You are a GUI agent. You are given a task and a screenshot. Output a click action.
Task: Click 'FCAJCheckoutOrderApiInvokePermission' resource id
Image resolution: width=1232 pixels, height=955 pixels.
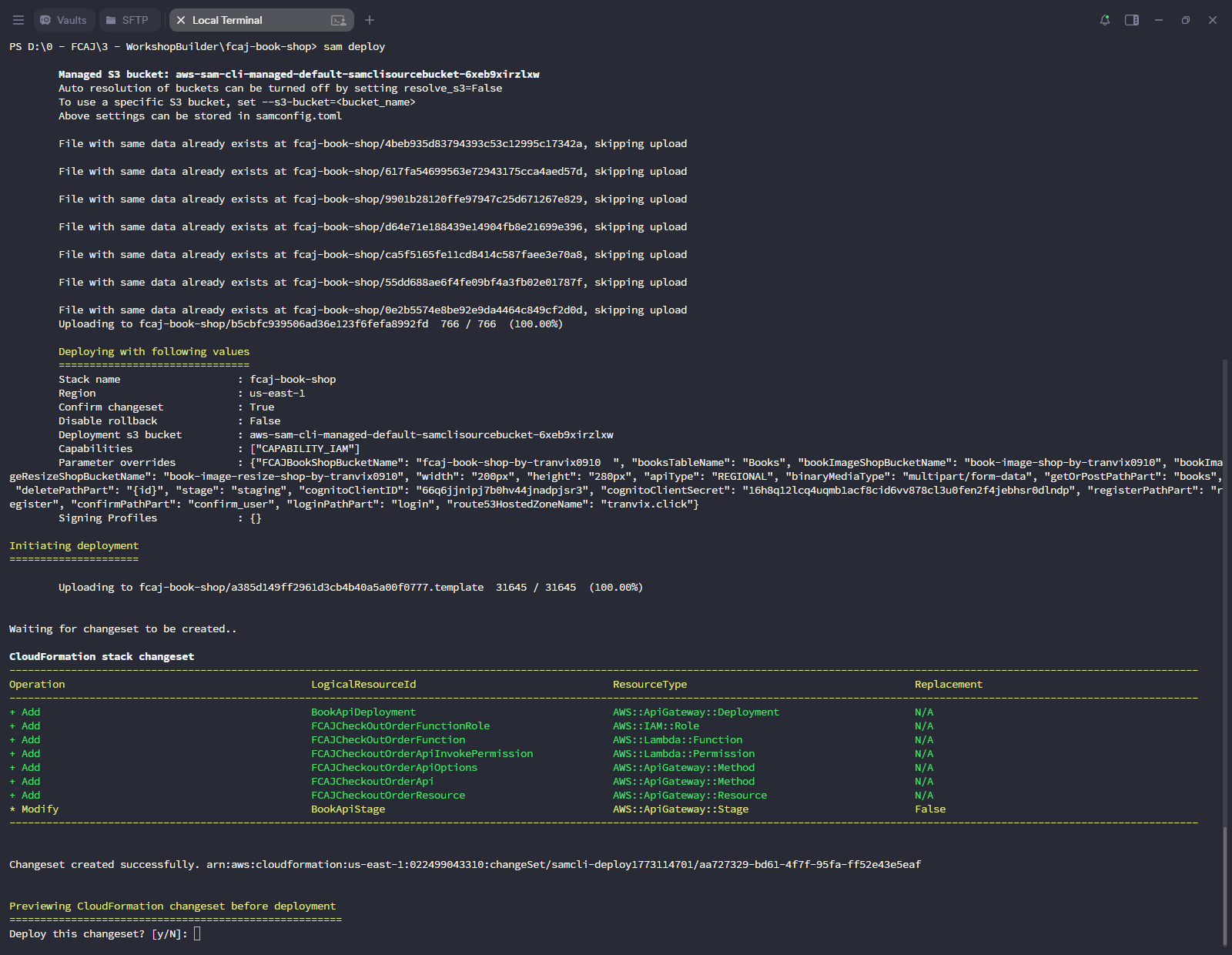pos(422,754)
